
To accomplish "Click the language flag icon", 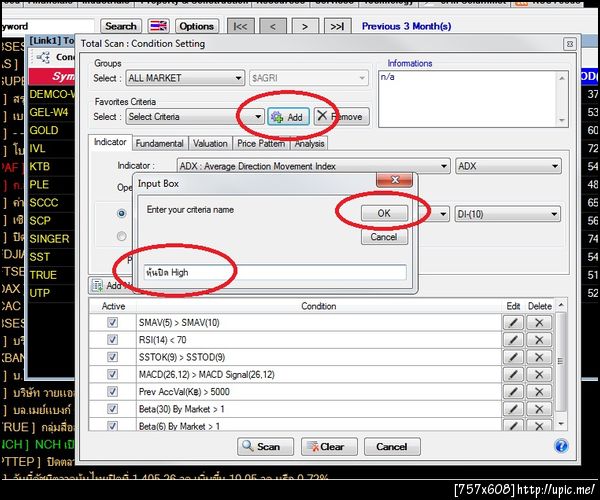I will [x=159, y=26].
